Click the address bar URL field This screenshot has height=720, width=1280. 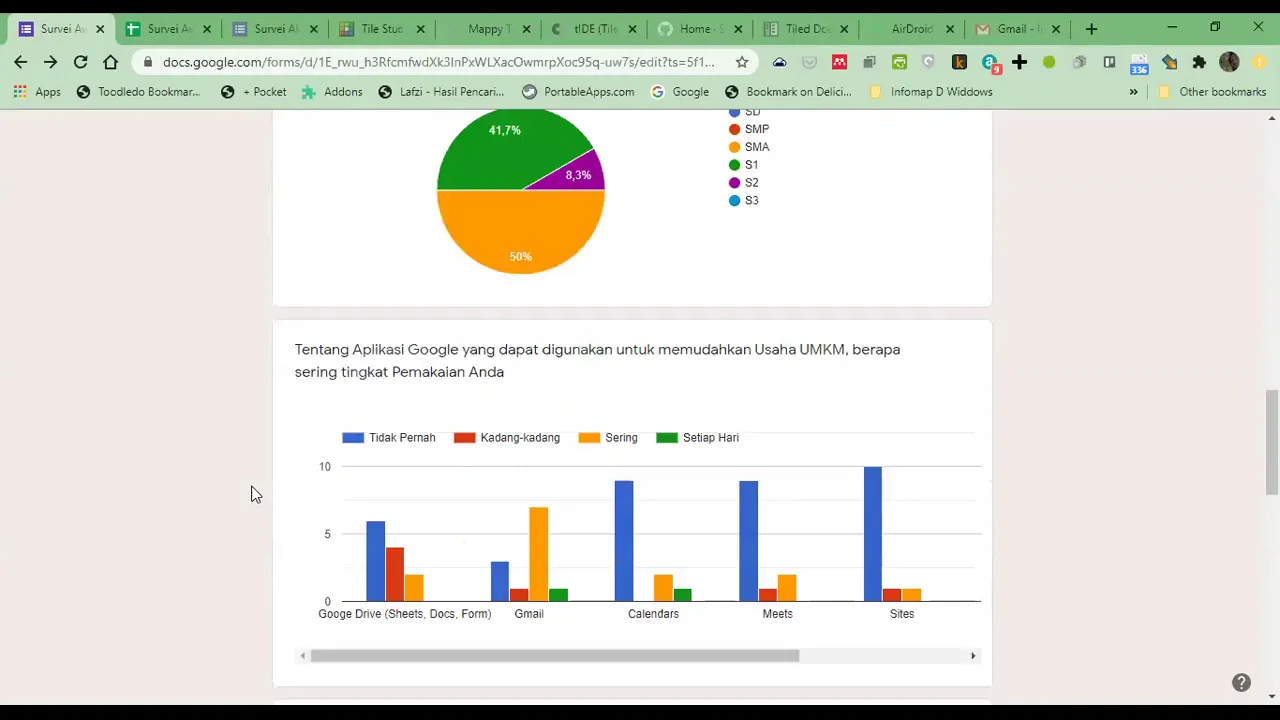click(438, 62)
